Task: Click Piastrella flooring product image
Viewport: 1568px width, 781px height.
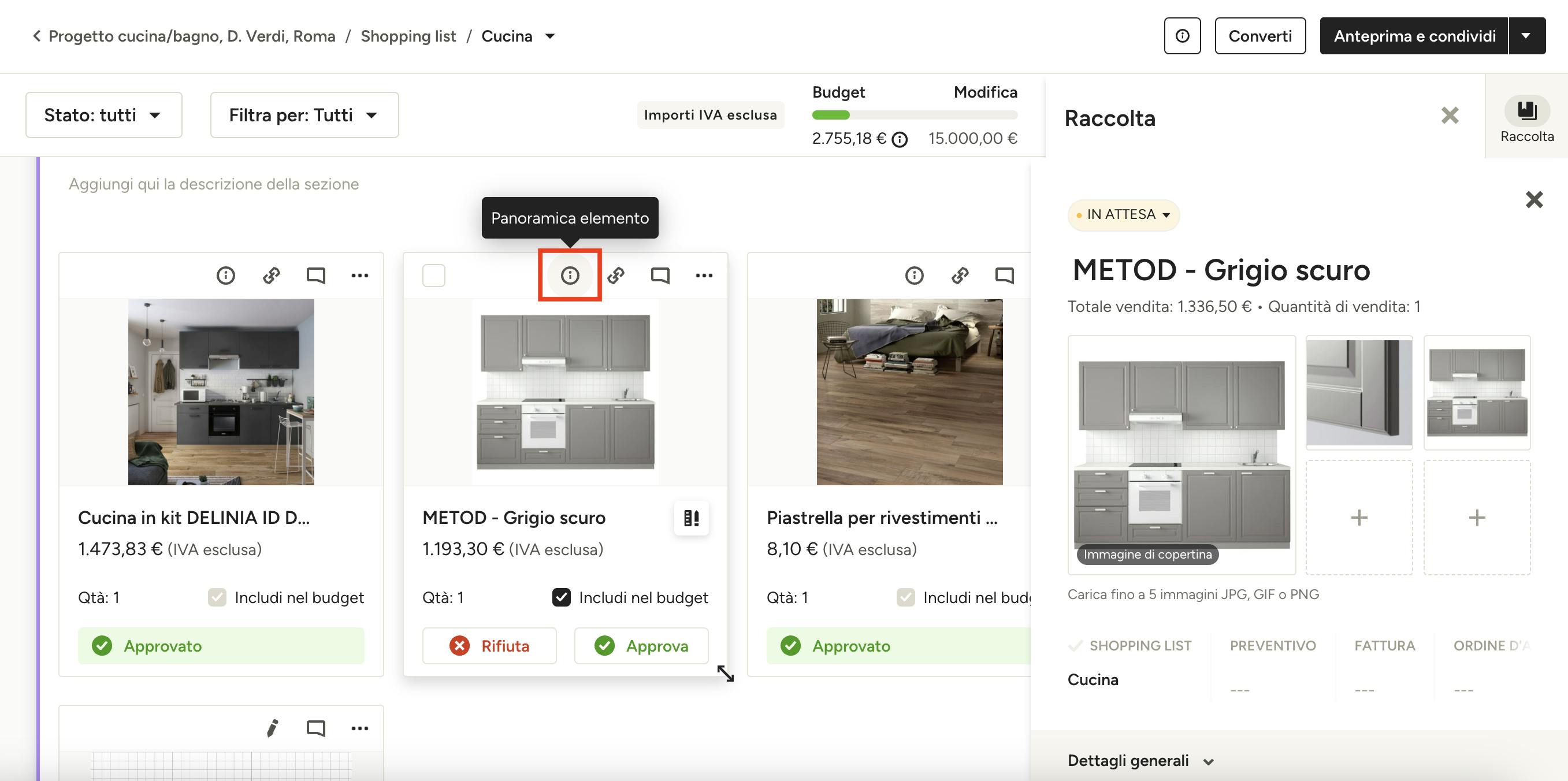Action: coord(909,392)
